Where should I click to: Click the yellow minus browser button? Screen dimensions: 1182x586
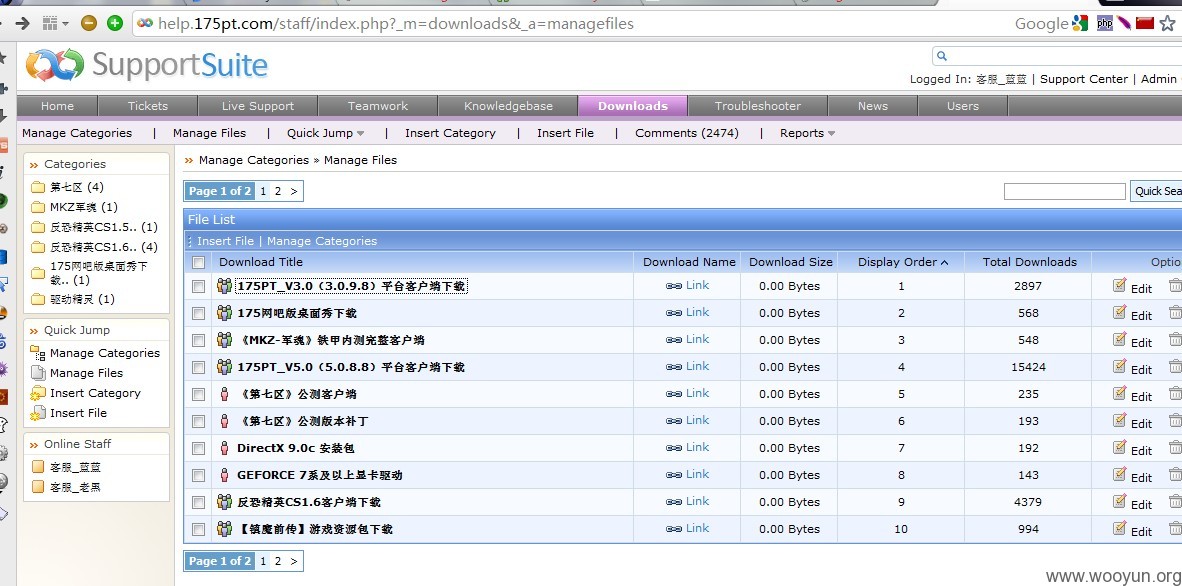pos(89,23)
